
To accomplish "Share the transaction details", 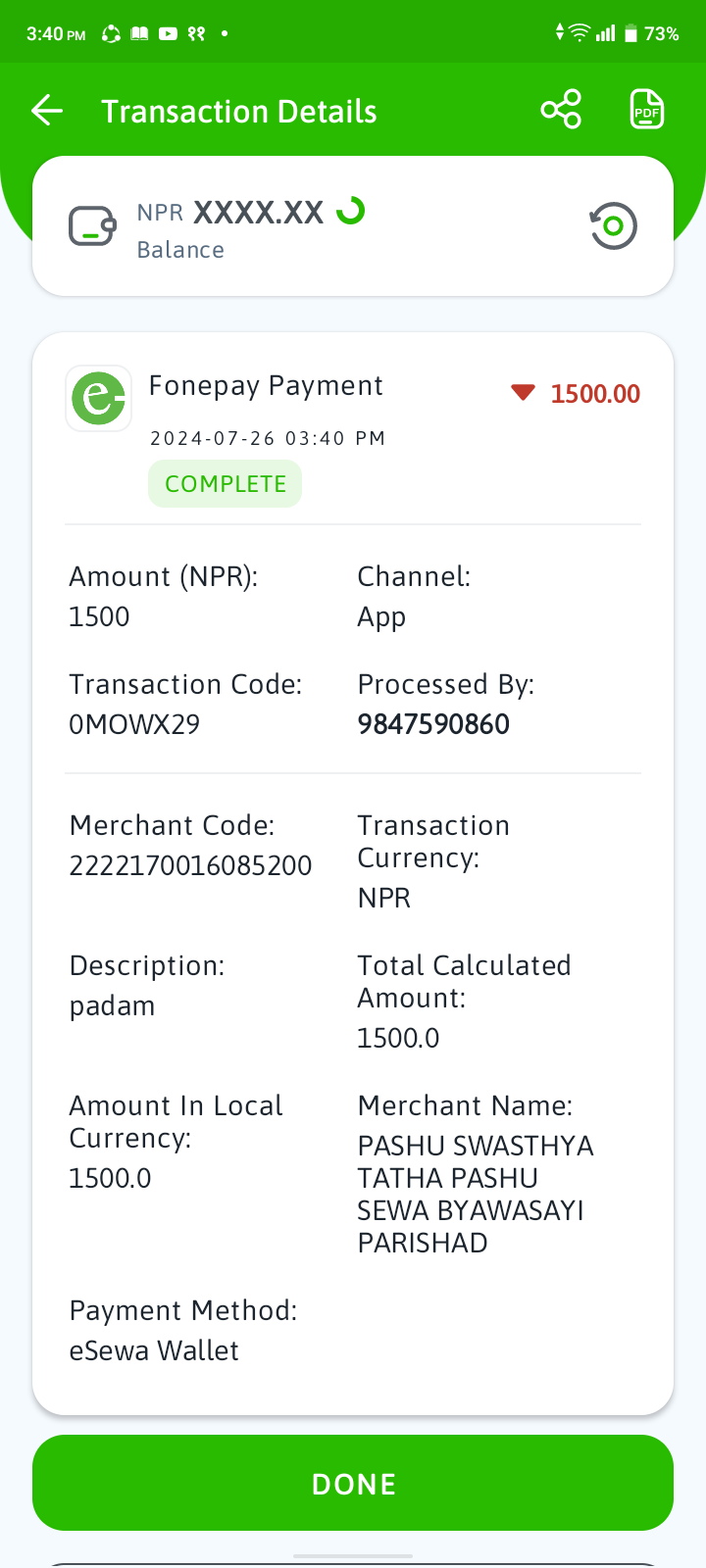I will click(x=561, y=110).
